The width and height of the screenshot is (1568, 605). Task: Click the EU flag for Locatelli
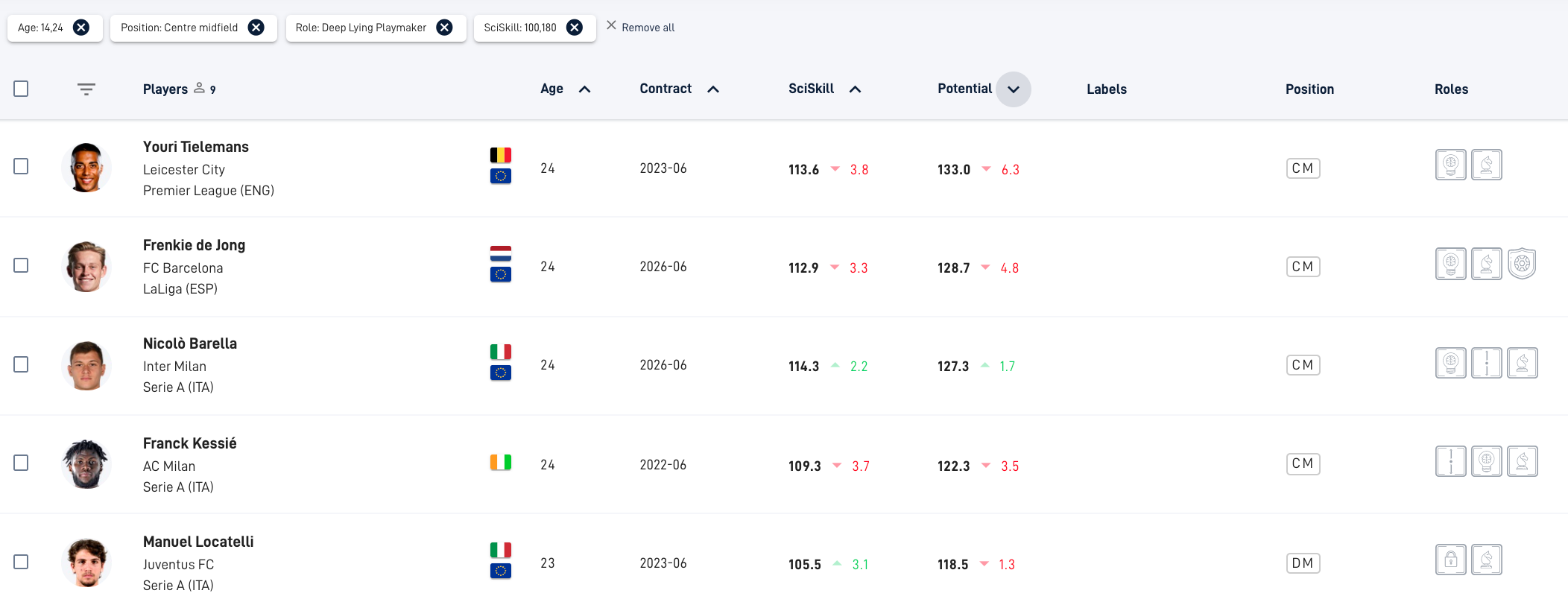(x=501, y=571)
